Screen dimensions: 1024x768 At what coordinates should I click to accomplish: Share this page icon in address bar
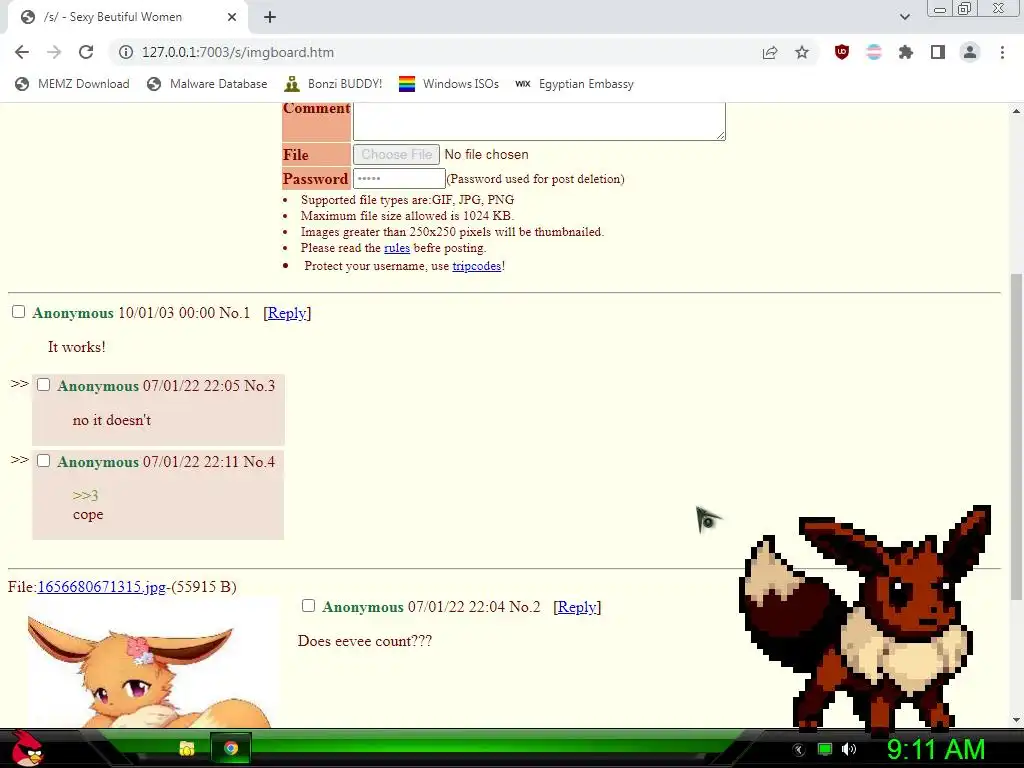coord(770,52)
